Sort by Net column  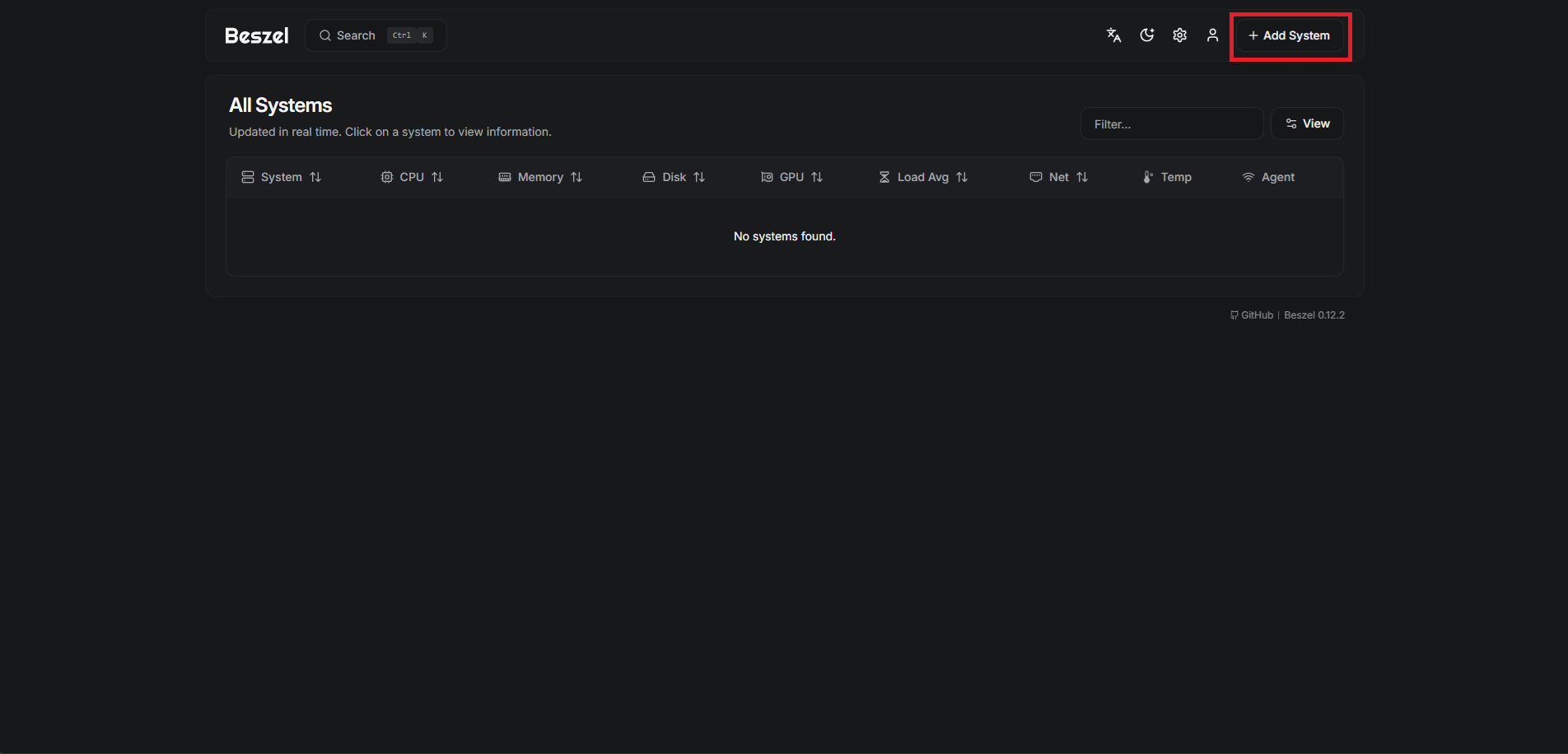pyautogui.click(x=1059, y=177)
